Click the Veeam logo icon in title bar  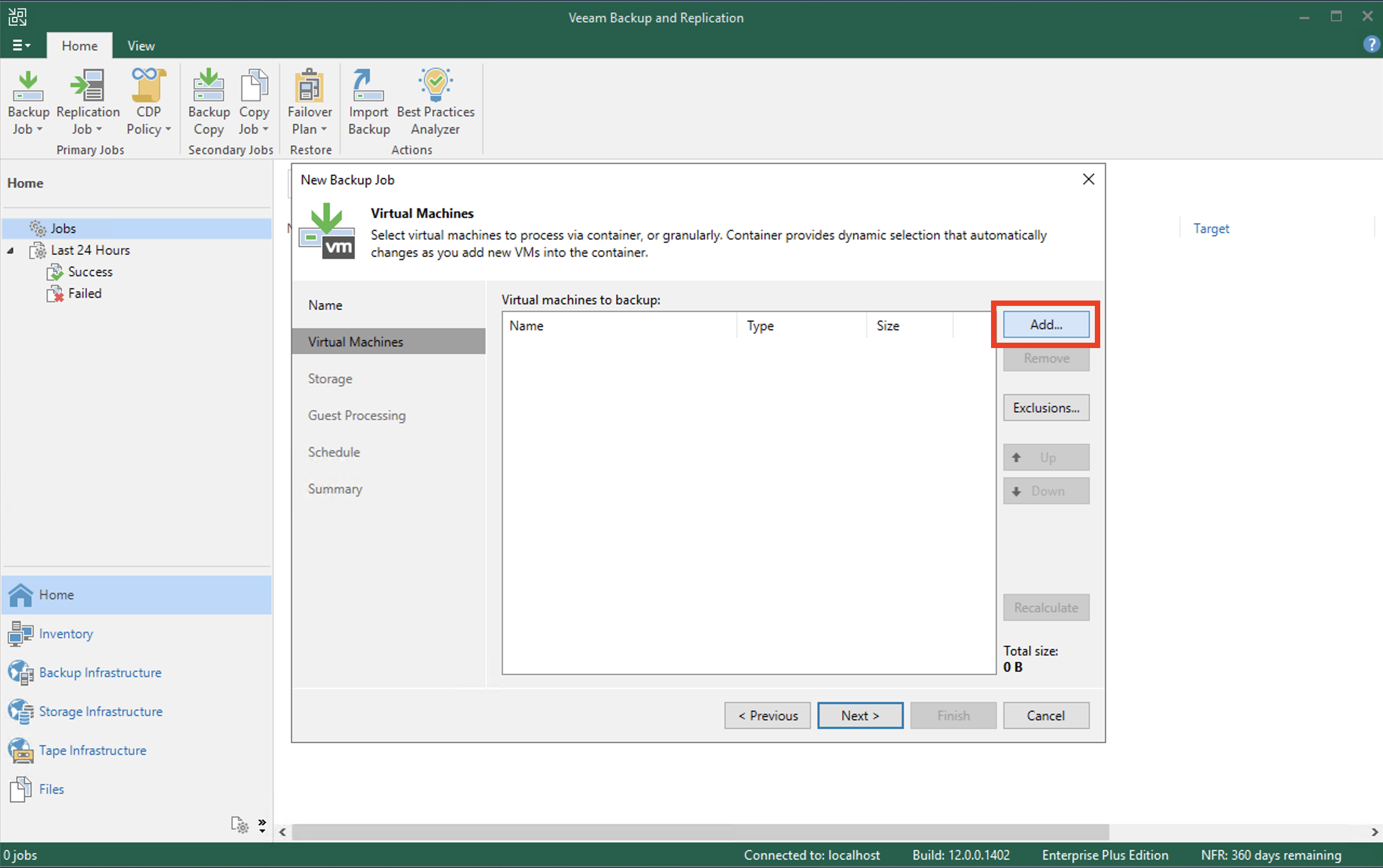(17, 17)
